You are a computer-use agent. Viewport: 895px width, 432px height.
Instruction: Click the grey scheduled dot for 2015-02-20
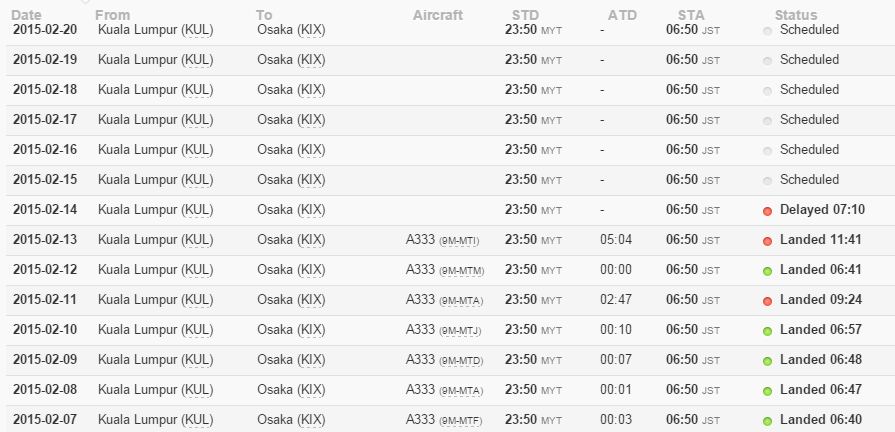(x=767, y=31)
